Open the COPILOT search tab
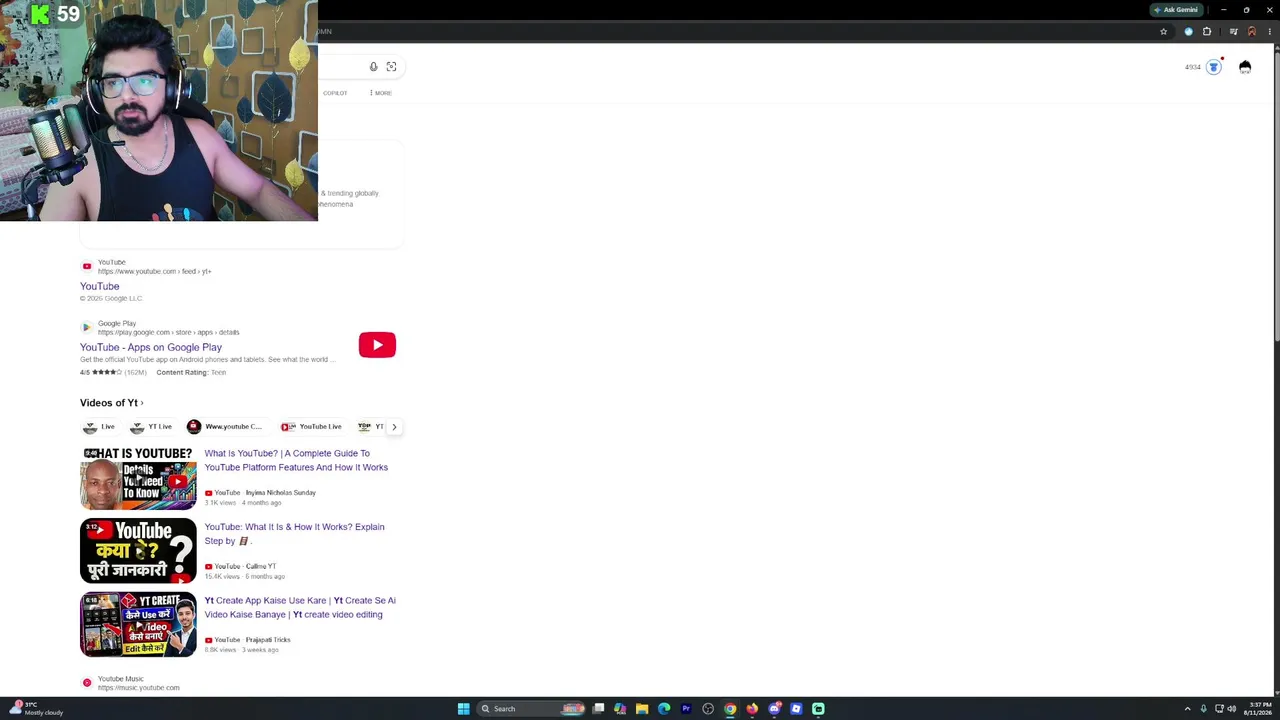Viewport: 1280px width, 720px height. pos(335,93)
